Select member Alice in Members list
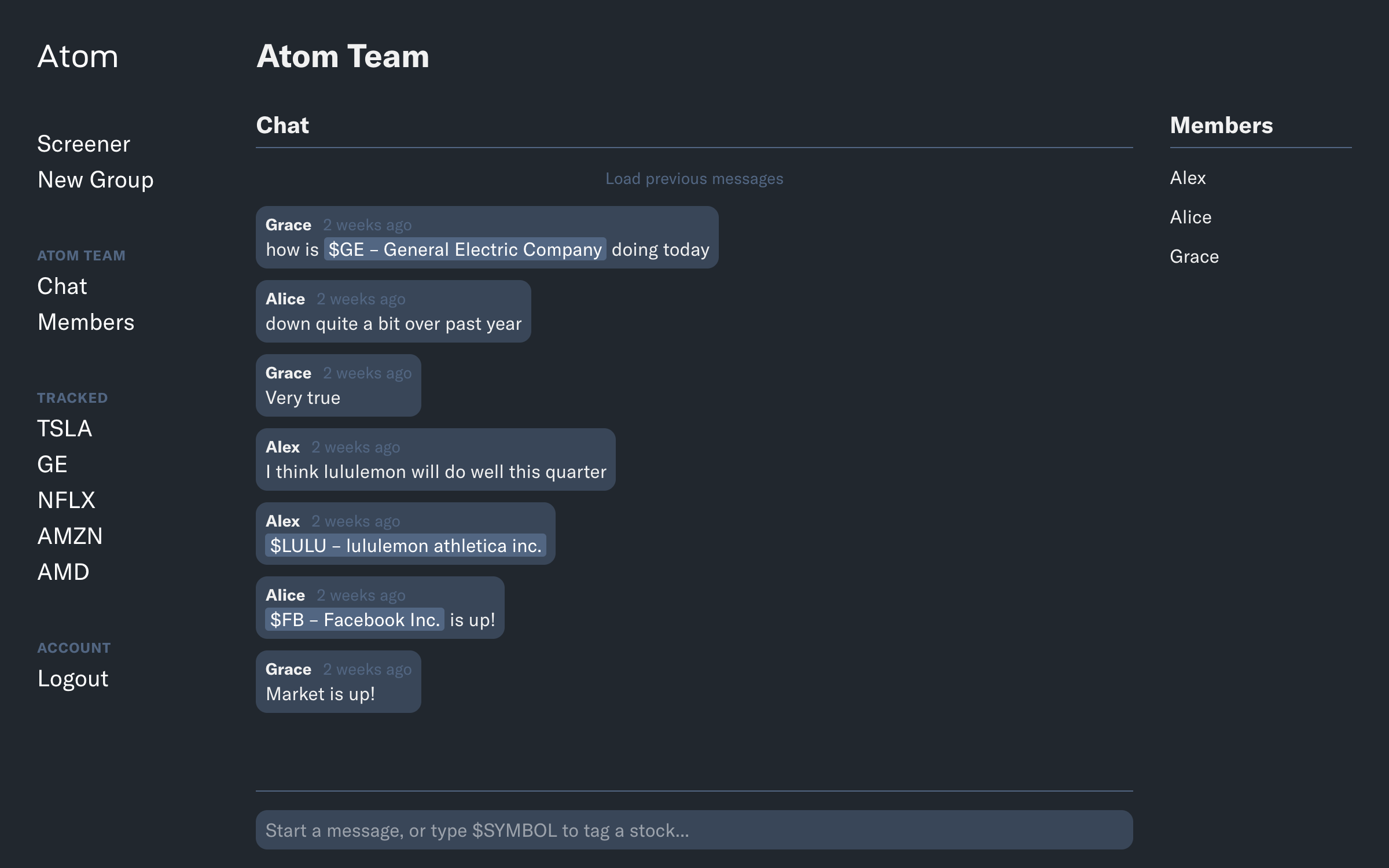Screen dimensions: 1389x868 pyautogui.click(x=1190, y=217)
